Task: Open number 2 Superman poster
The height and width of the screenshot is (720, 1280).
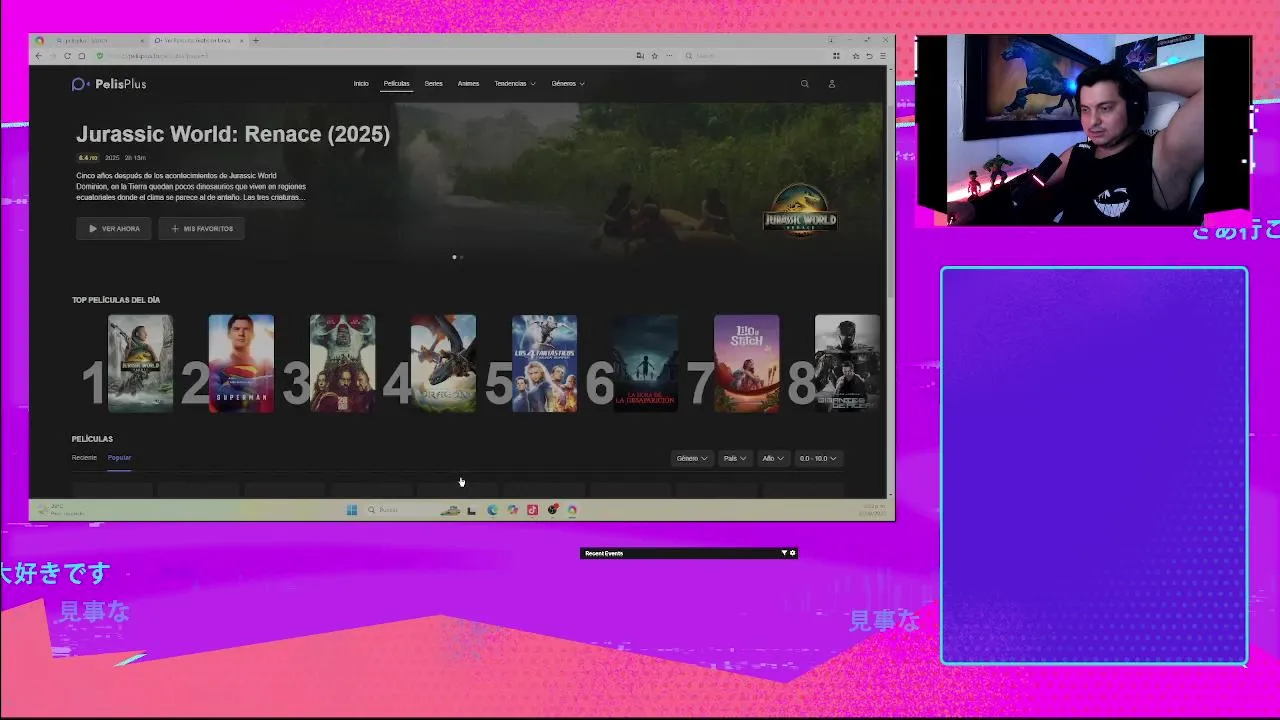Action: [x=241, y=363]
